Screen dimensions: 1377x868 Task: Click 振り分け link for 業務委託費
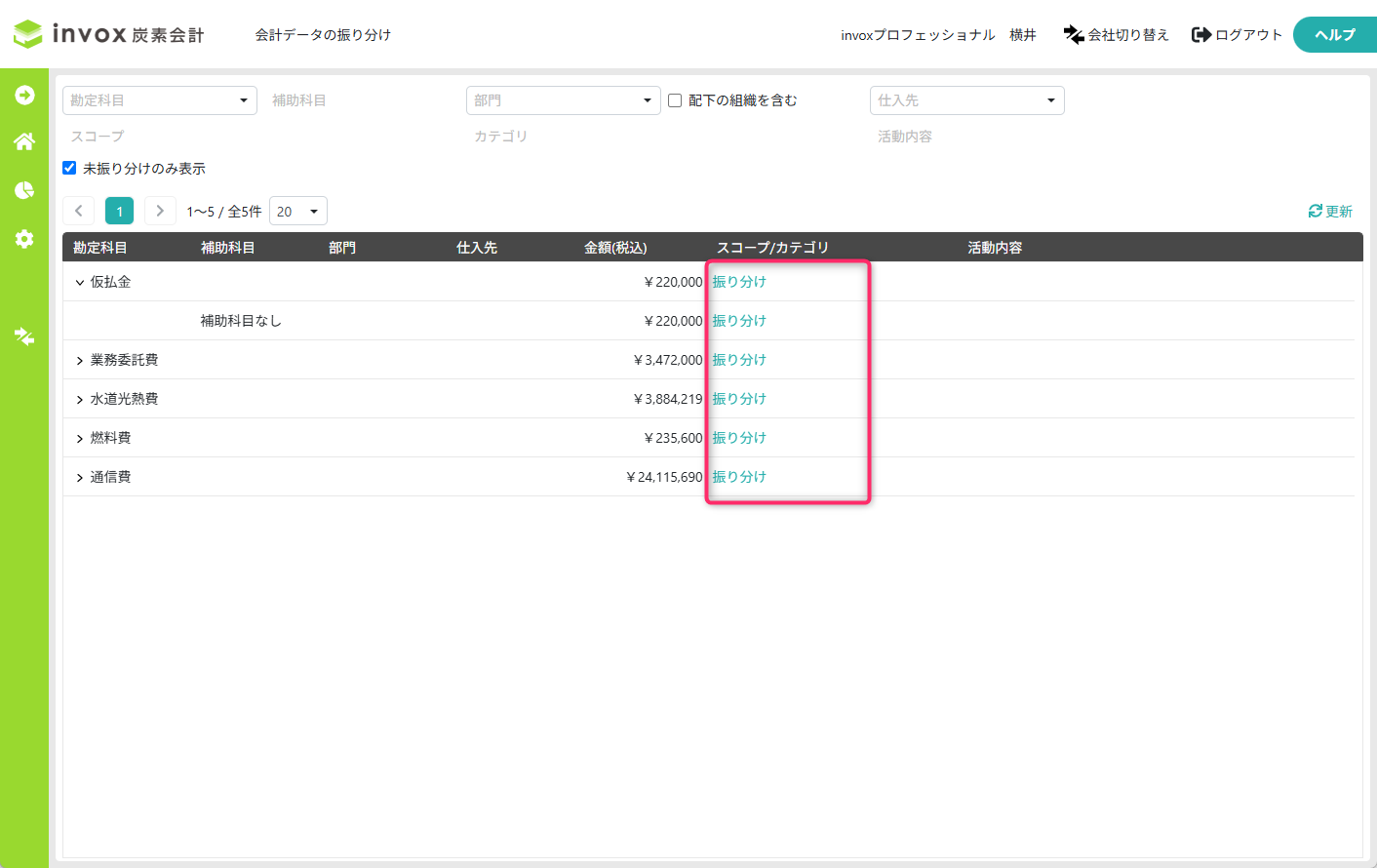point(739,360)
